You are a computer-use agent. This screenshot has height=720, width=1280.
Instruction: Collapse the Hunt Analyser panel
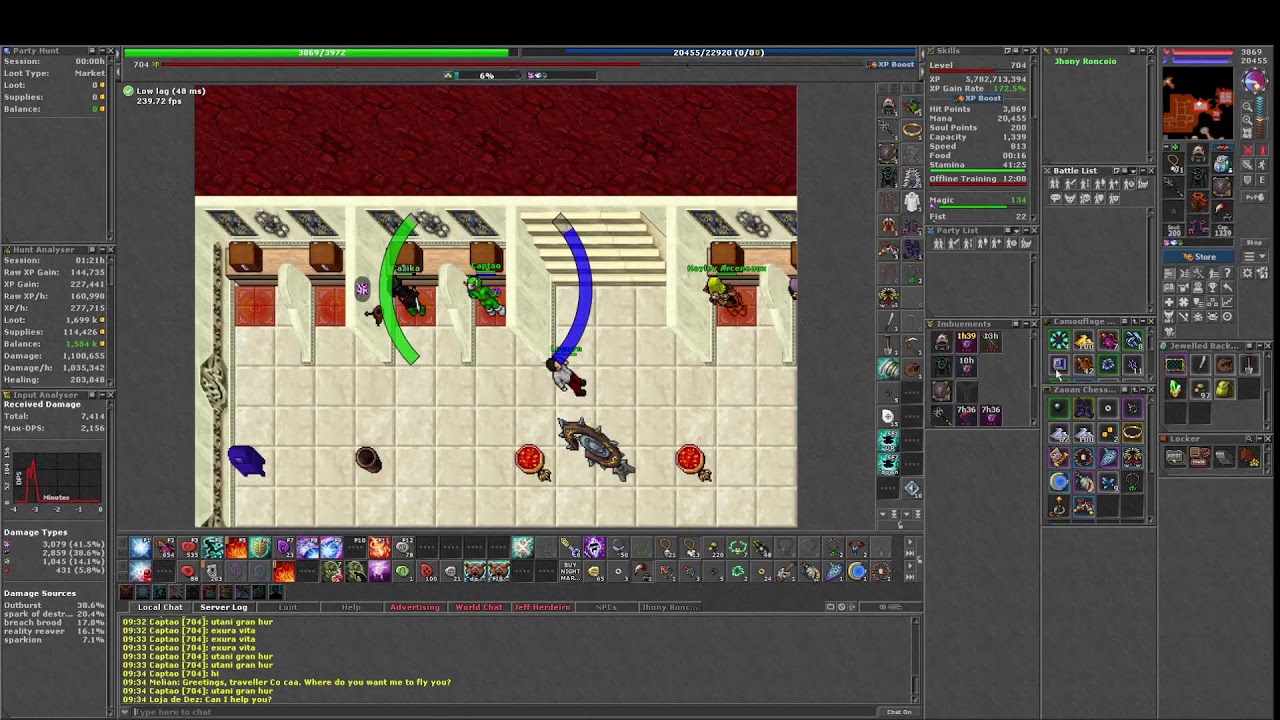[x=102, y=249]
